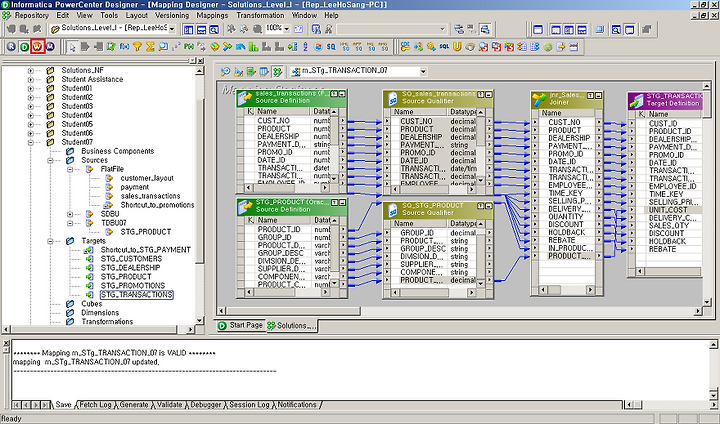Click CUST_NO port in SQ_sales_transactions
Screen dimensions: 720x424
click(x=416, y=122)
